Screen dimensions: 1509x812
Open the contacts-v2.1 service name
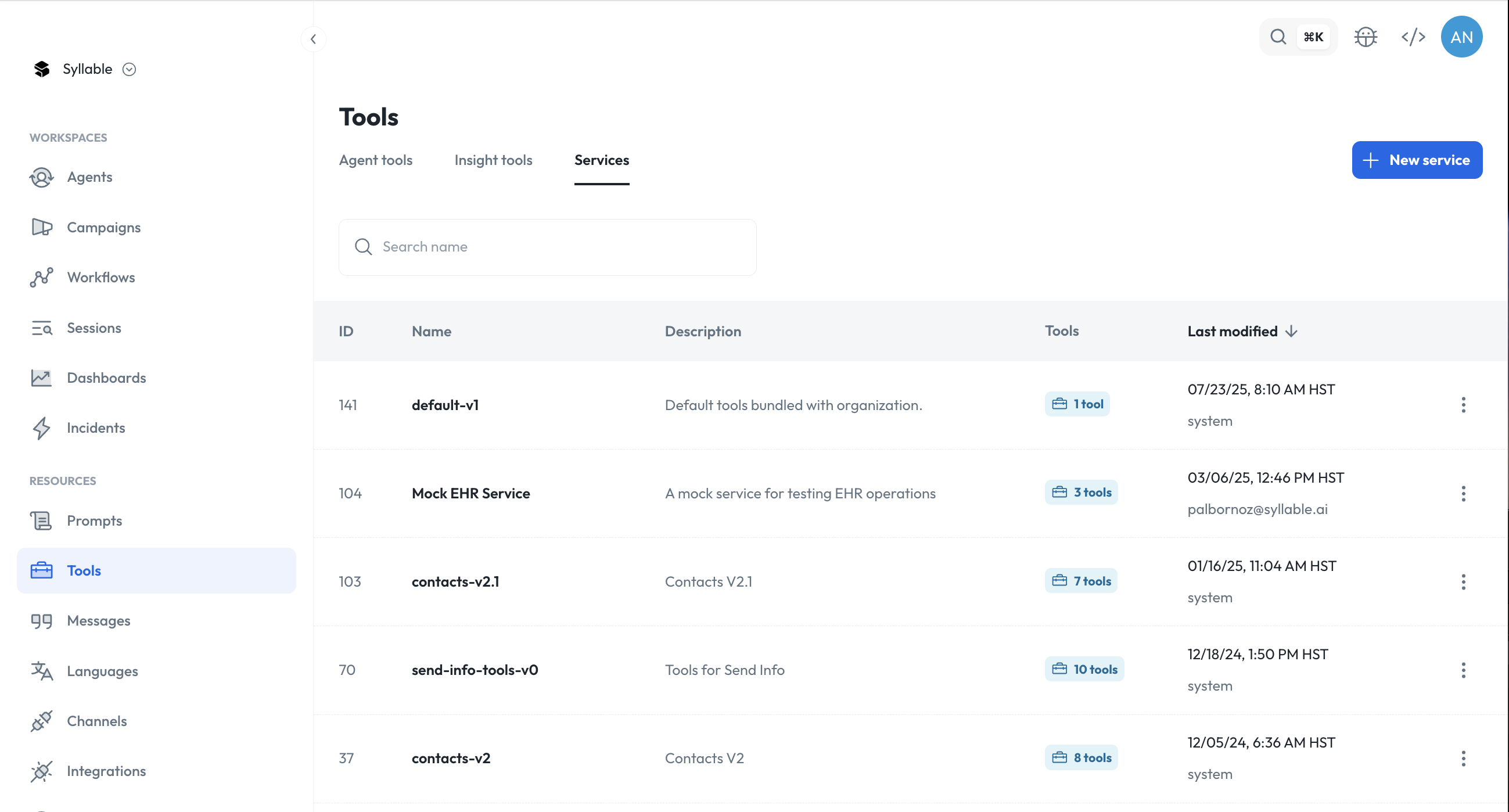coord(455,582)
